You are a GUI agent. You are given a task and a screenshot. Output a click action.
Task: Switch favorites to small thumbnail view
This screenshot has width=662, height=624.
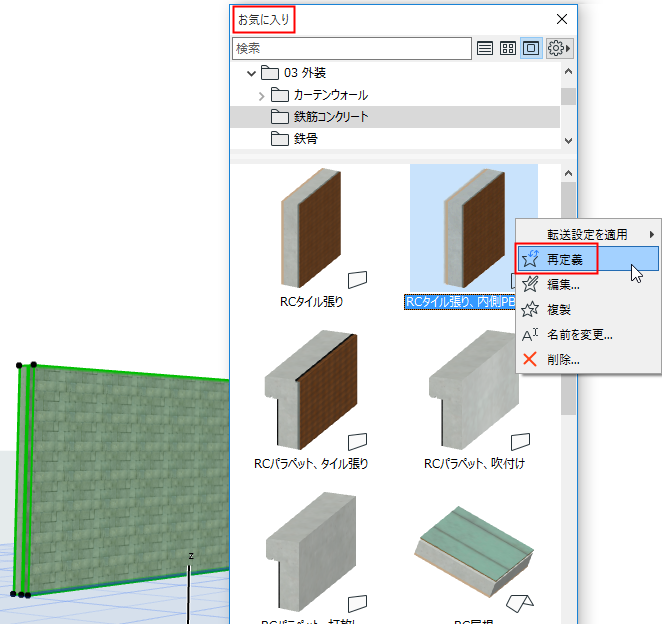[x=507, y=49]
